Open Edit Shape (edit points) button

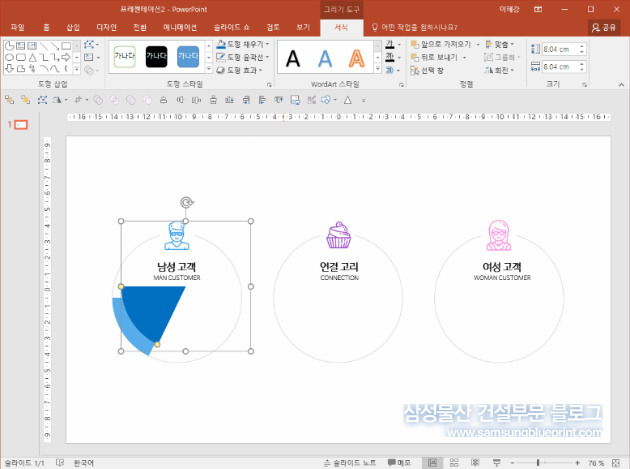point(89,45)
